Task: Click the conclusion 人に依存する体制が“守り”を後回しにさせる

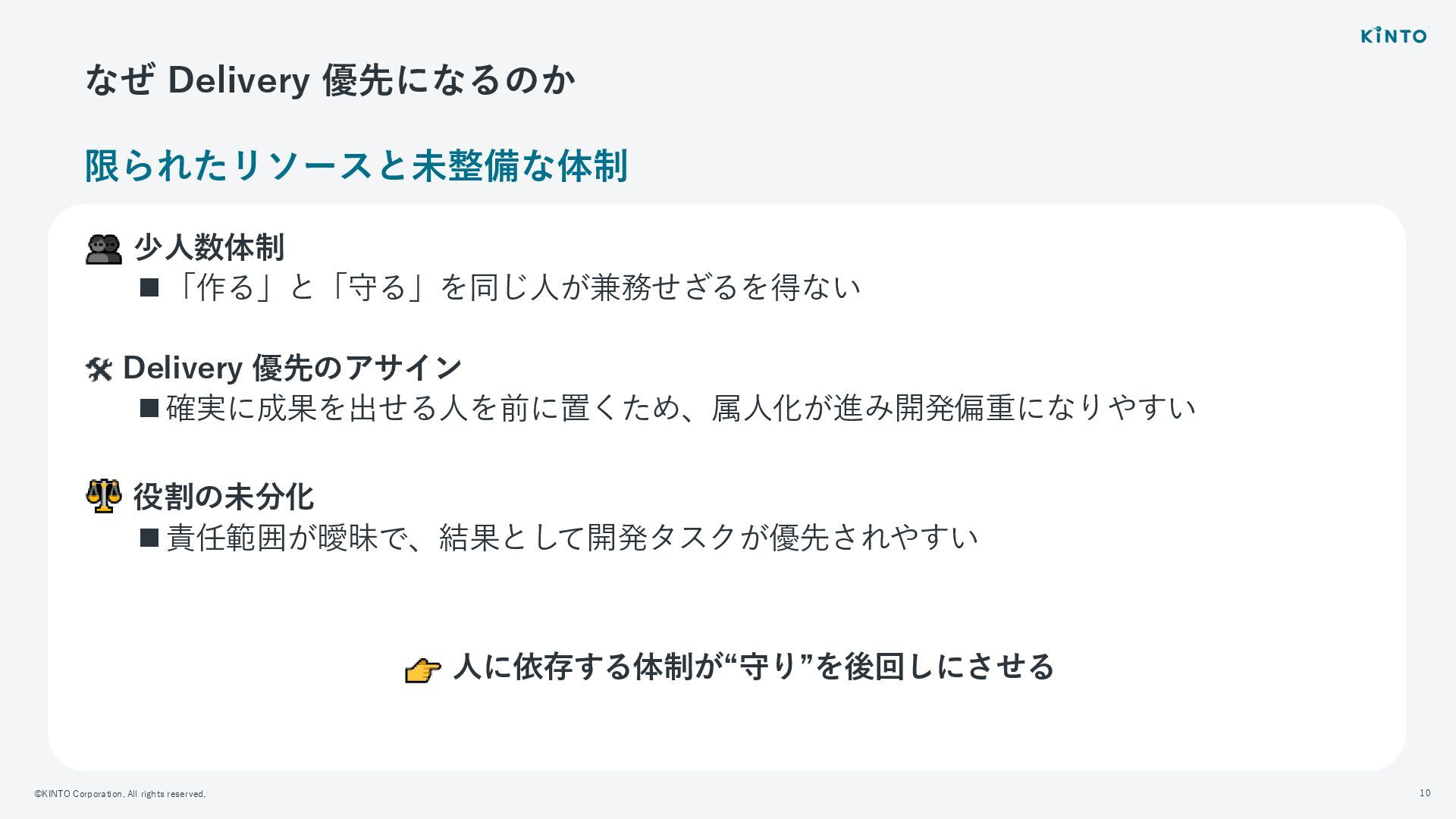Action: click(x=753, y=667)
